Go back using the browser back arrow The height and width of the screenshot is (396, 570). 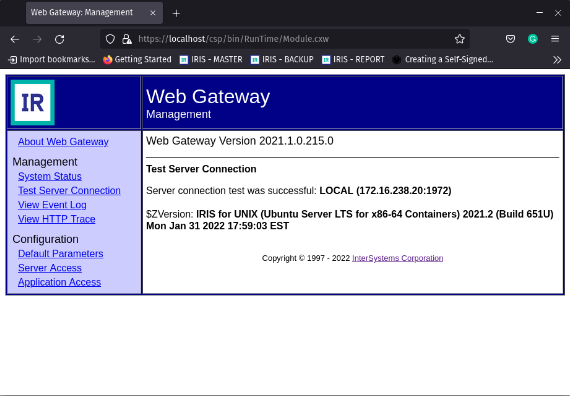pos(15,39)
